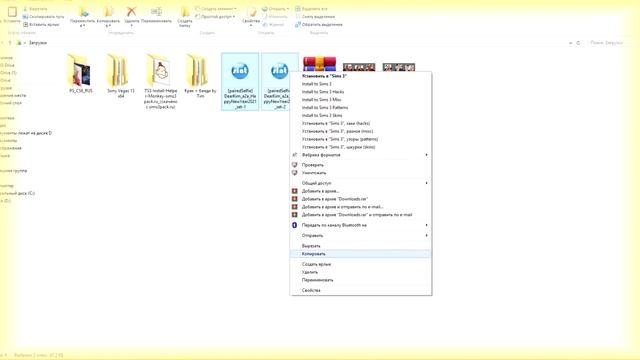This screenshot has width=640, height=360.
Task: Expand the Отправить submenu
Action: point(361,236)
